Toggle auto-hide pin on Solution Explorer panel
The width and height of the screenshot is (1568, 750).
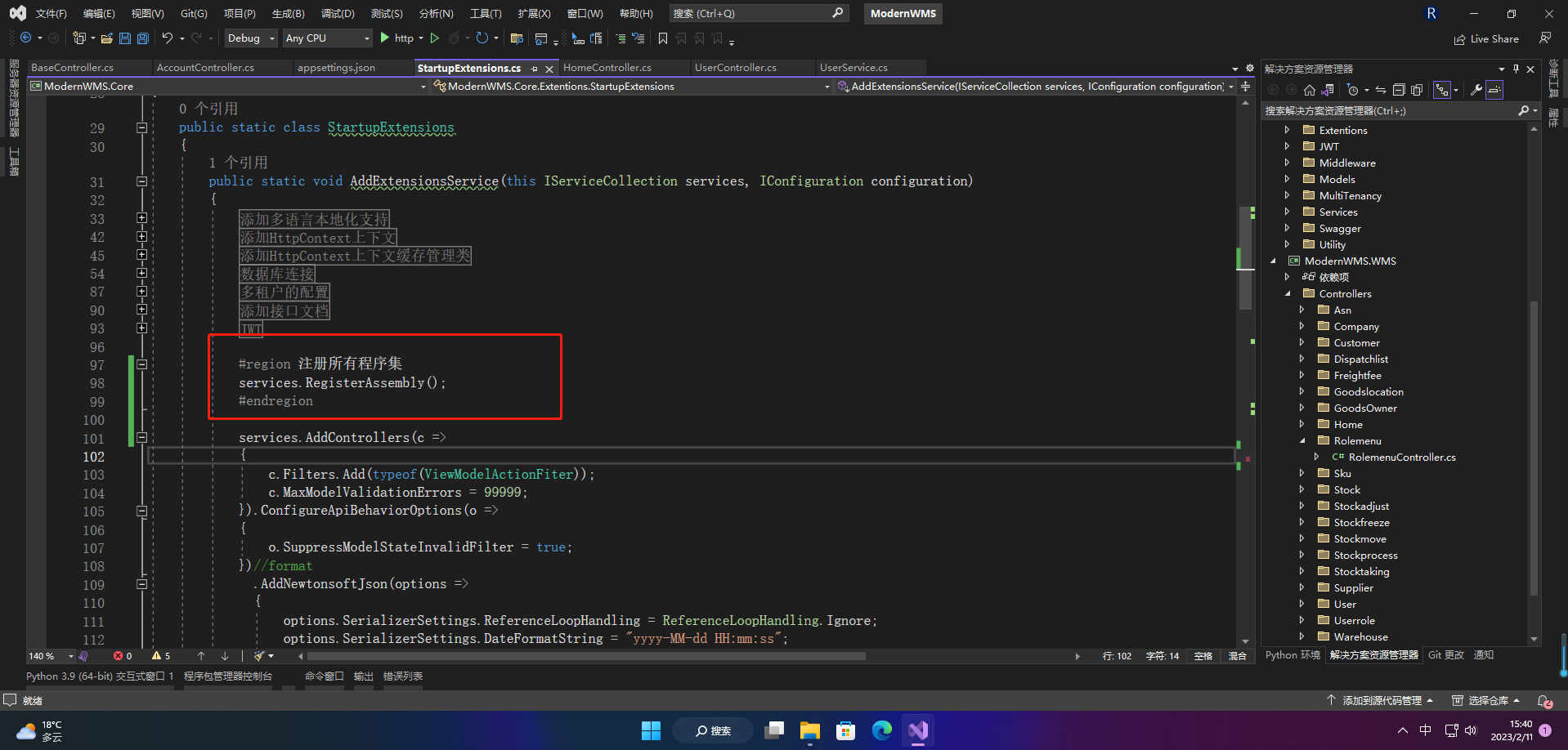click(1516, 69)
